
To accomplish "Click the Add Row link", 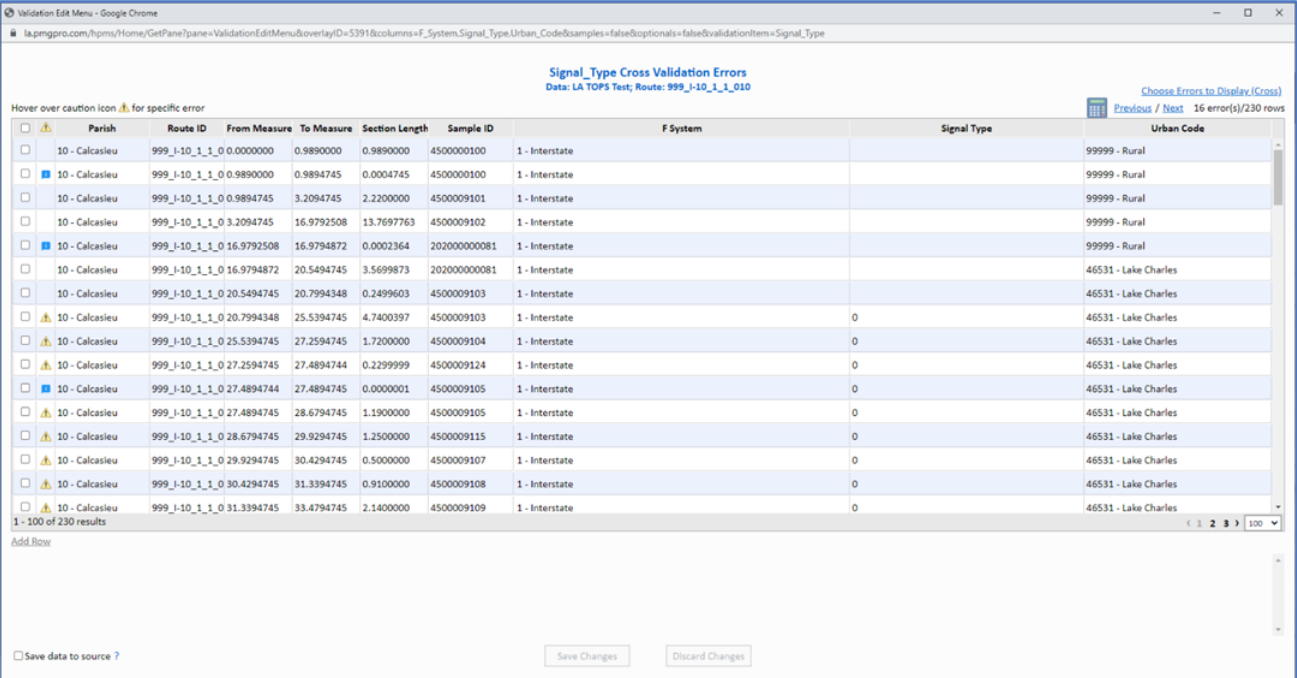I will coord(30,541).
